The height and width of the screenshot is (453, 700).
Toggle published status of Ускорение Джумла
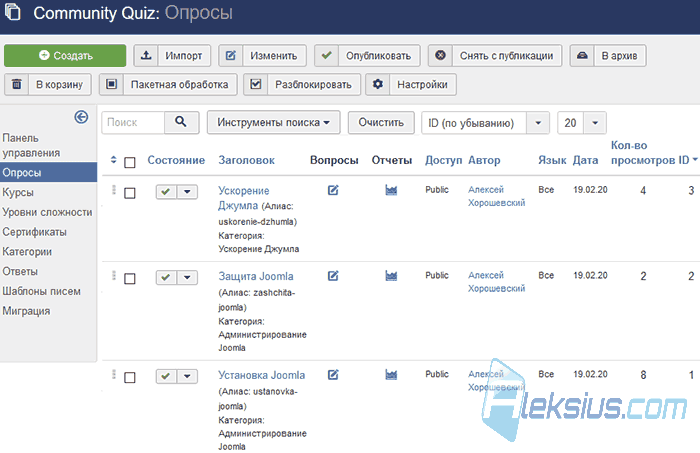tap(166, 192)
